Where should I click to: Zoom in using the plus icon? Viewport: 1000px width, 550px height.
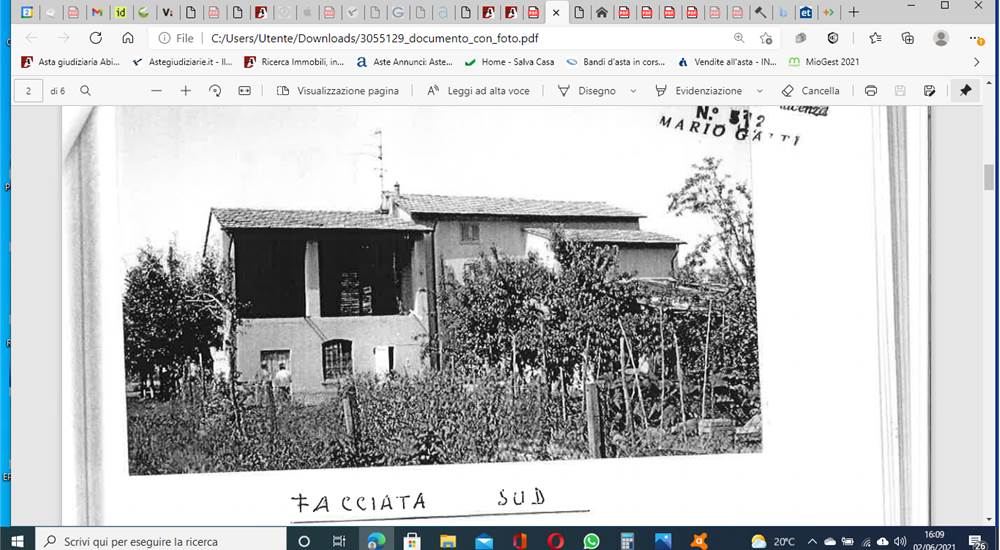click(186, 91)
